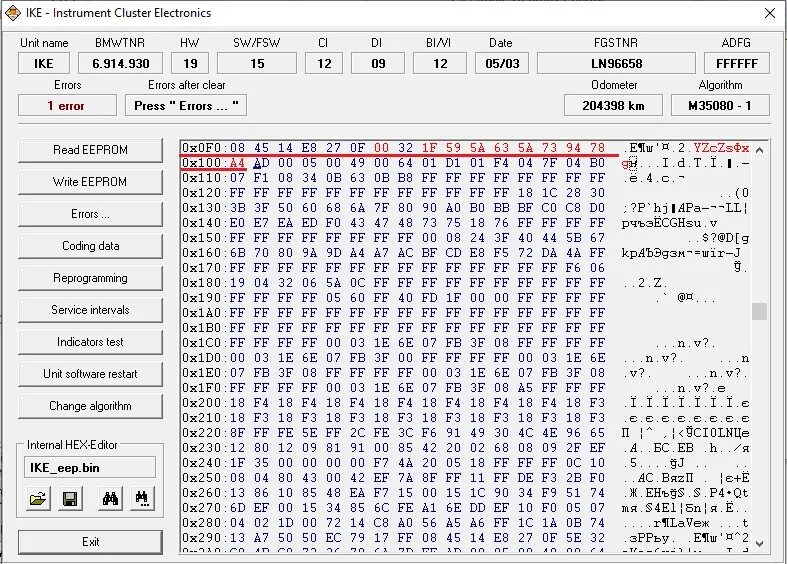Viewport: 787px width, 564px height.
Task: Open a file with the folder icon
Action: coord(39,498)
